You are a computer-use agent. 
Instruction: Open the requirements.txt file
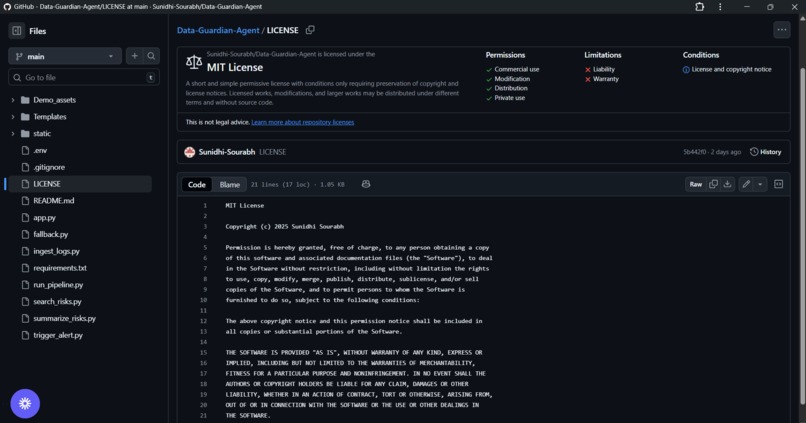coord(60,268)
